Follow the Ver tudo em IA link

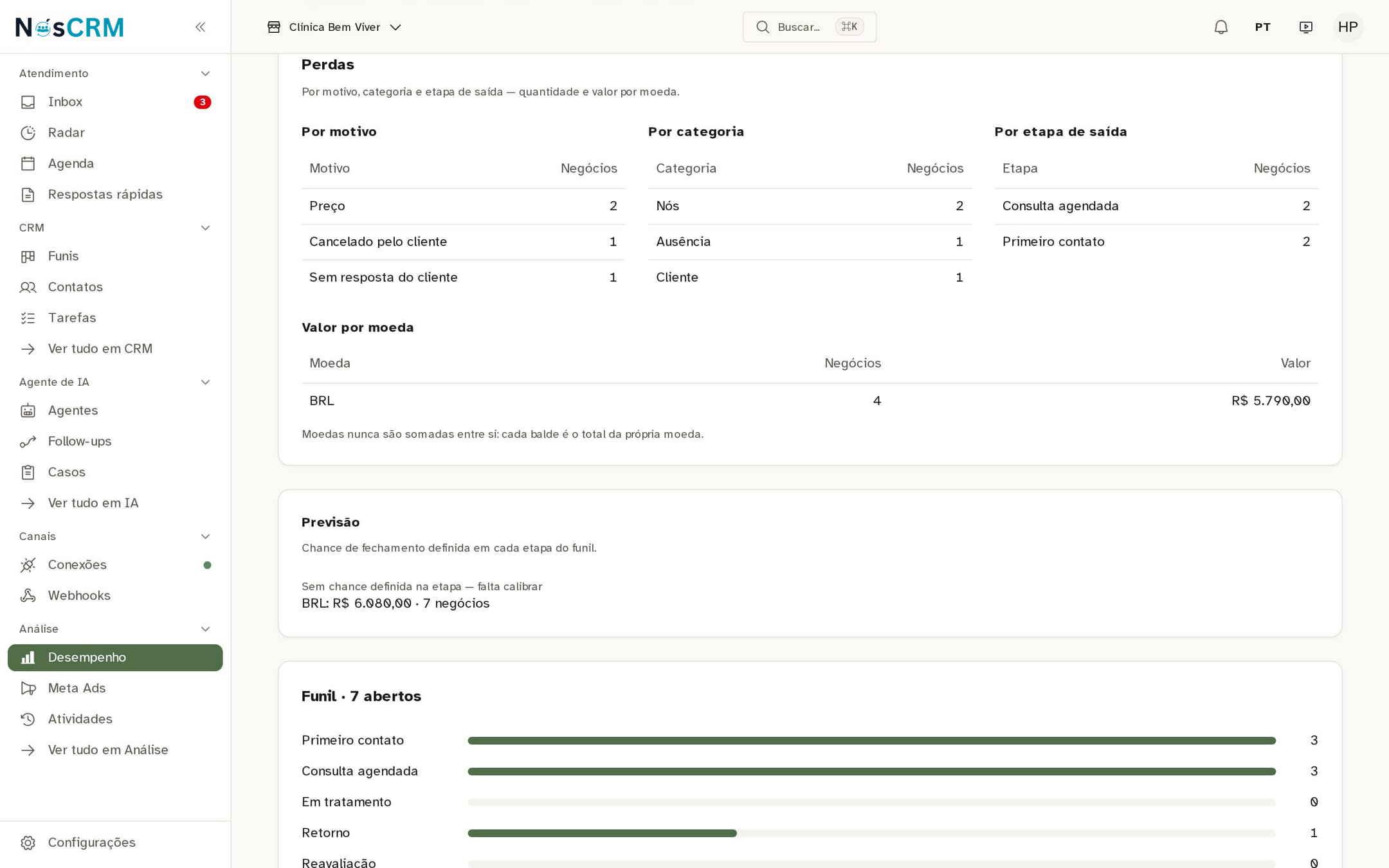click(115, 503)
